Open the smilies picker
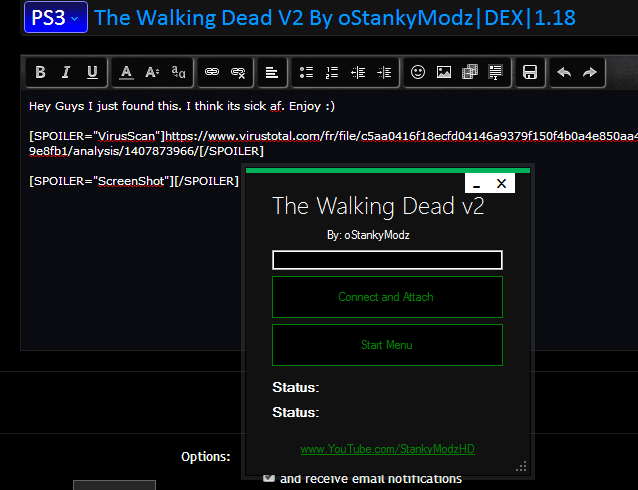The height and width of the screenshot is (490, 638). point(418,72)
